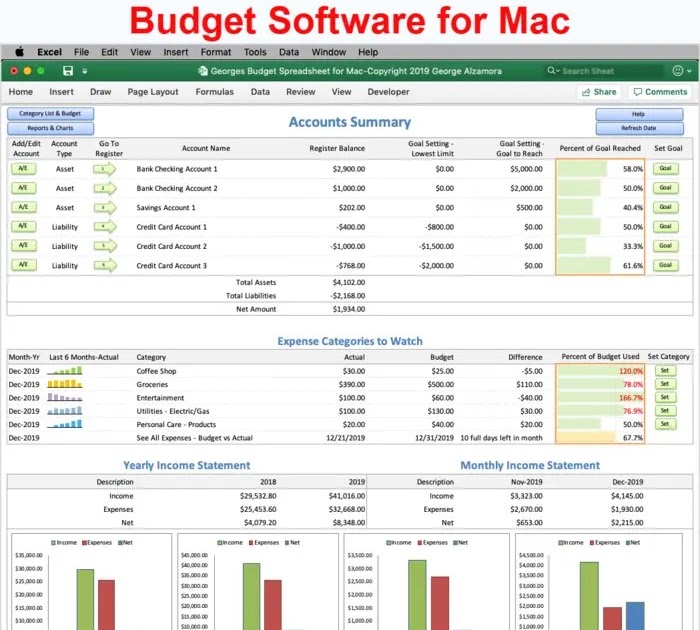700x630 pixels.
Task: Click the Excel document icon in title
Action: tap(203, 71)
